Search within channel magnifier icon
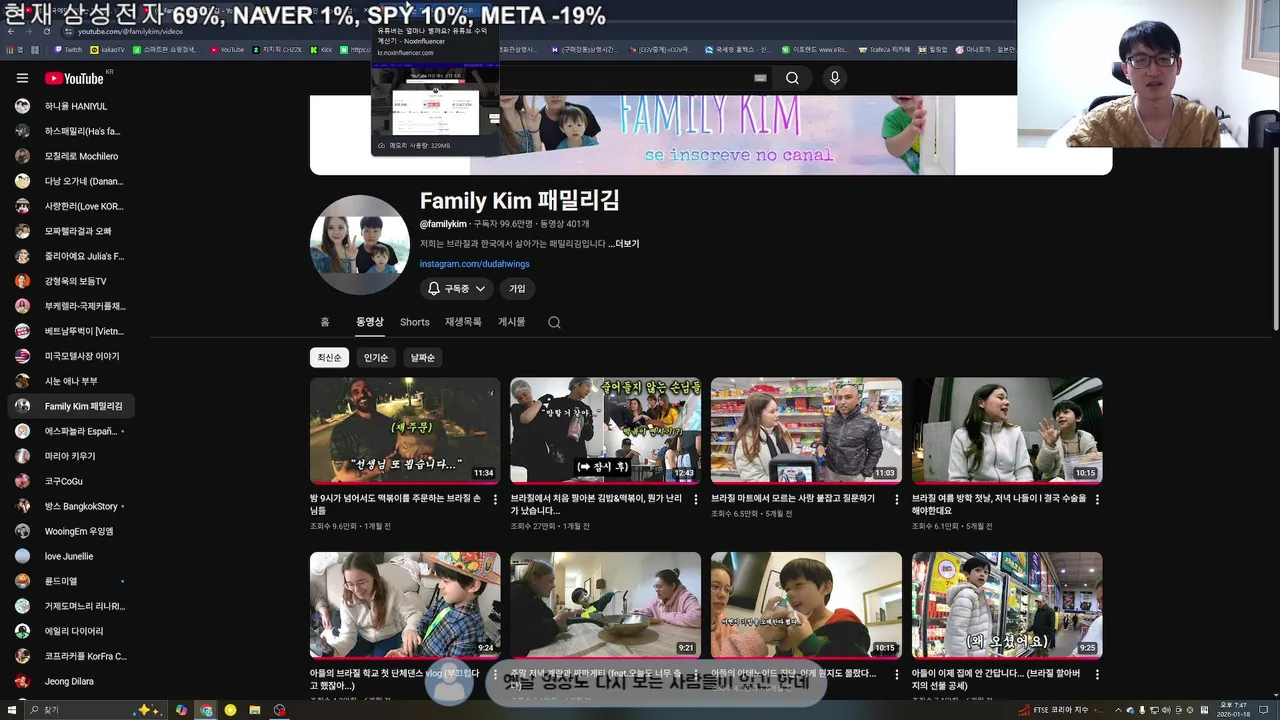Screen dimensions: 1280x720 tap(554, 322)
